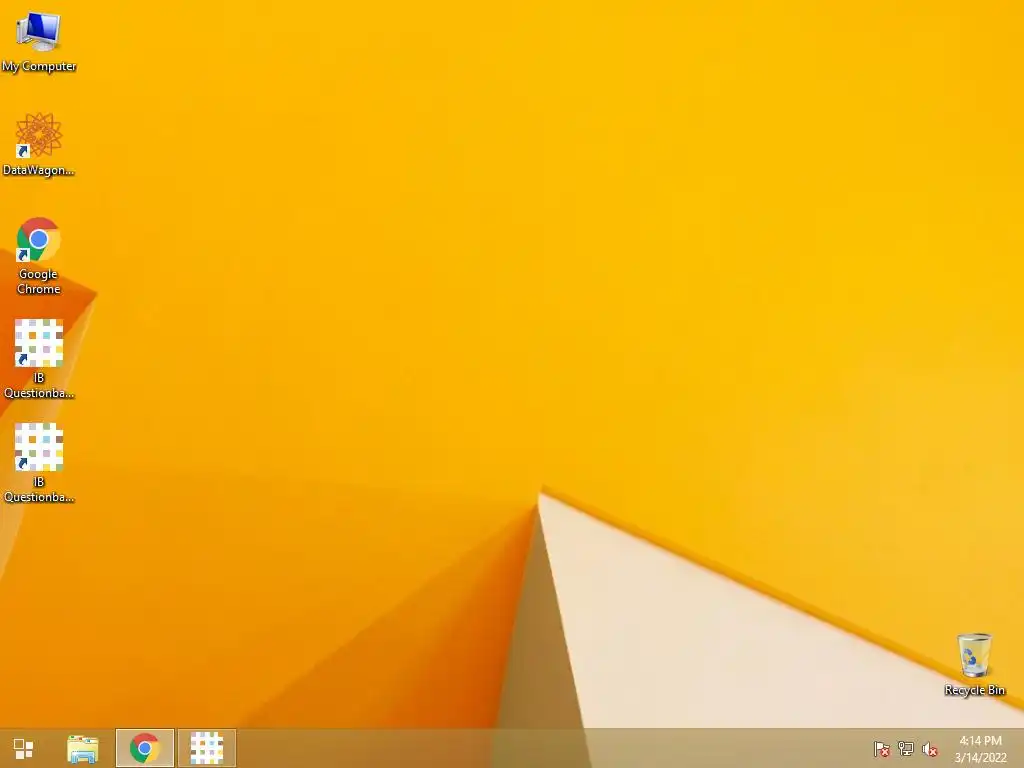Select the DataWagon desktop shortcut

pyautogui.click(x=39, y=144)
